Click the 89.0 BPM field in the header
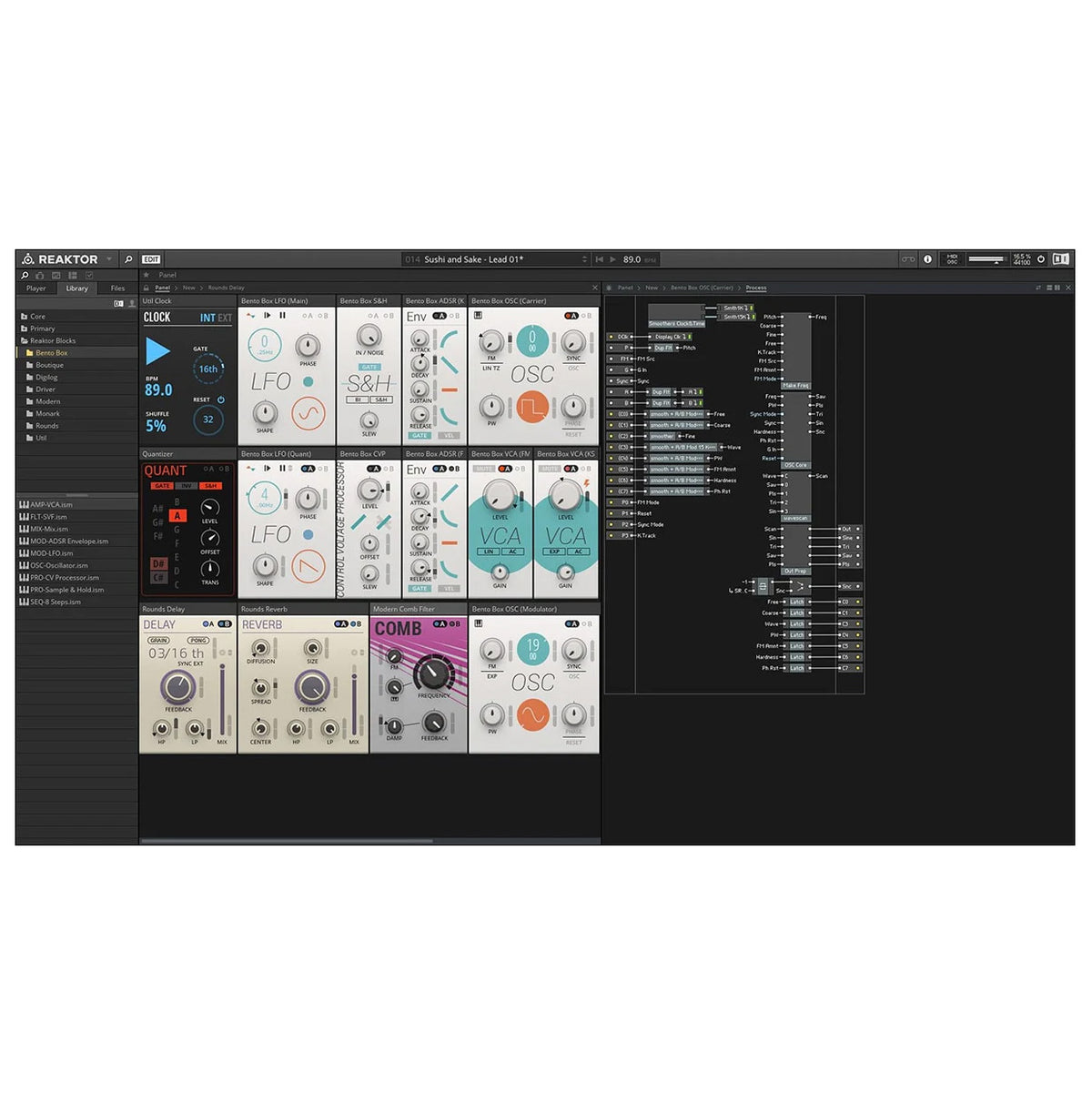The width and height of the screenshot is (1092, 1093). 632,259
